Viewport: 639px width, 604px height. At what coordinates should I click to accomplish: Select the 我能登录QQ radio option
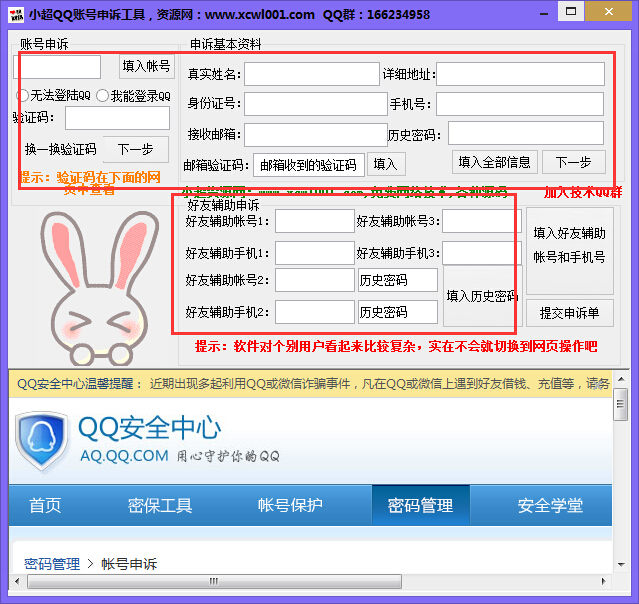point(103,96)
